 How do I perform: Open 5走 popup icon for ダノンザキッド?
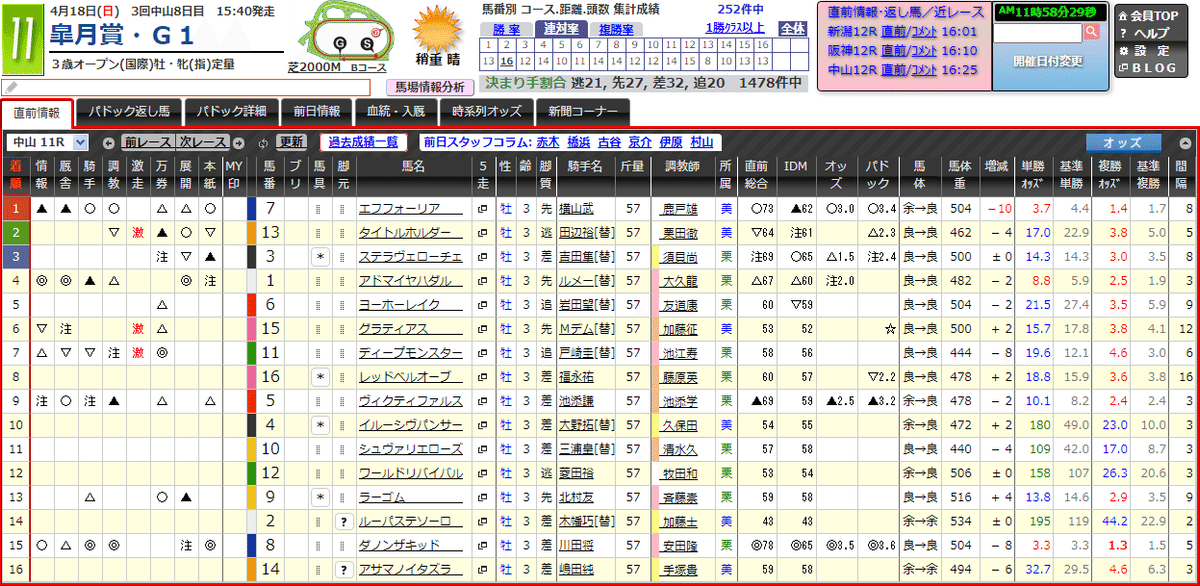[484, 545]
